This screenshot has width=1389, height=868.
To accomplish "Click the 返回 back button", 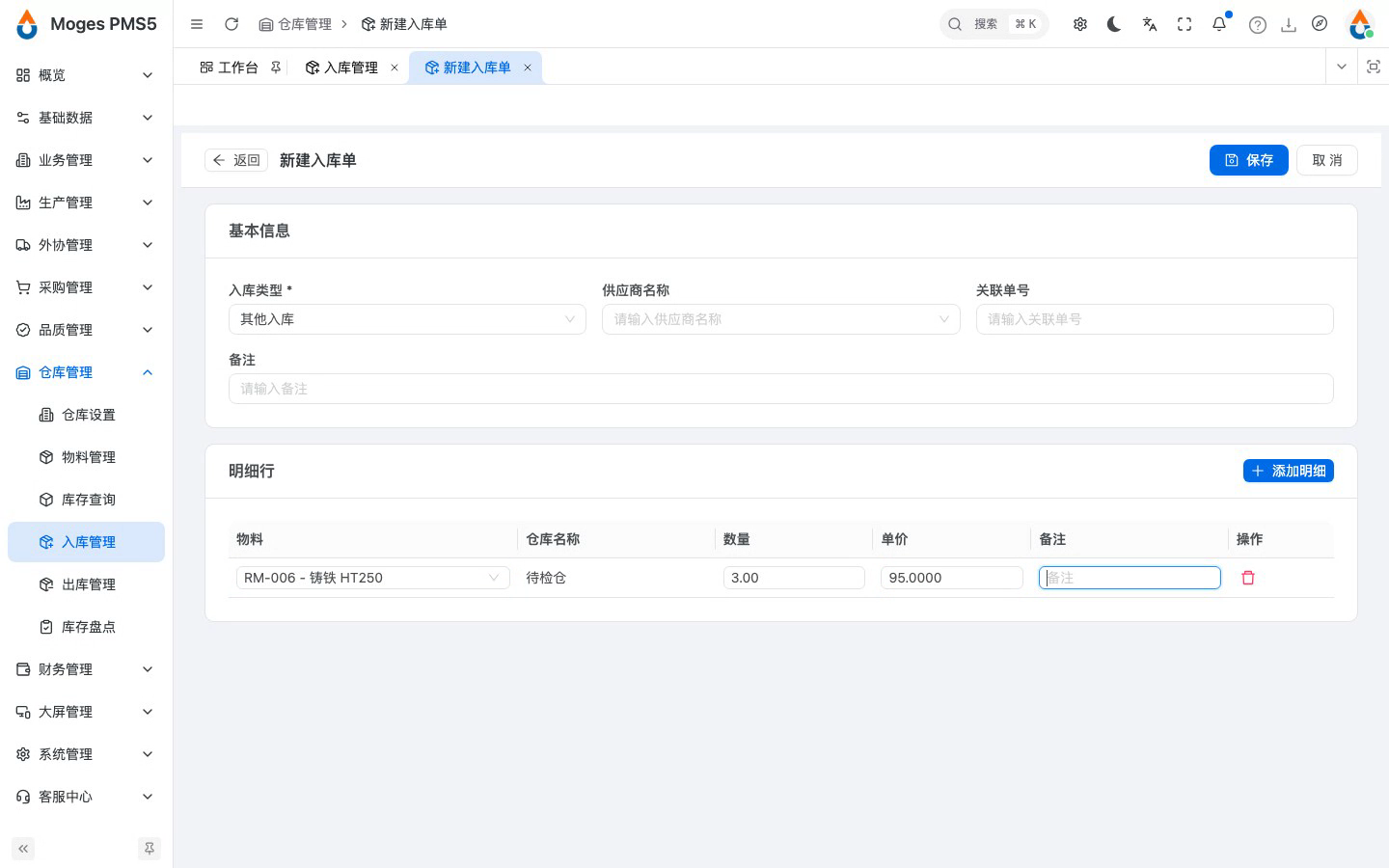I will click(236, 160).
